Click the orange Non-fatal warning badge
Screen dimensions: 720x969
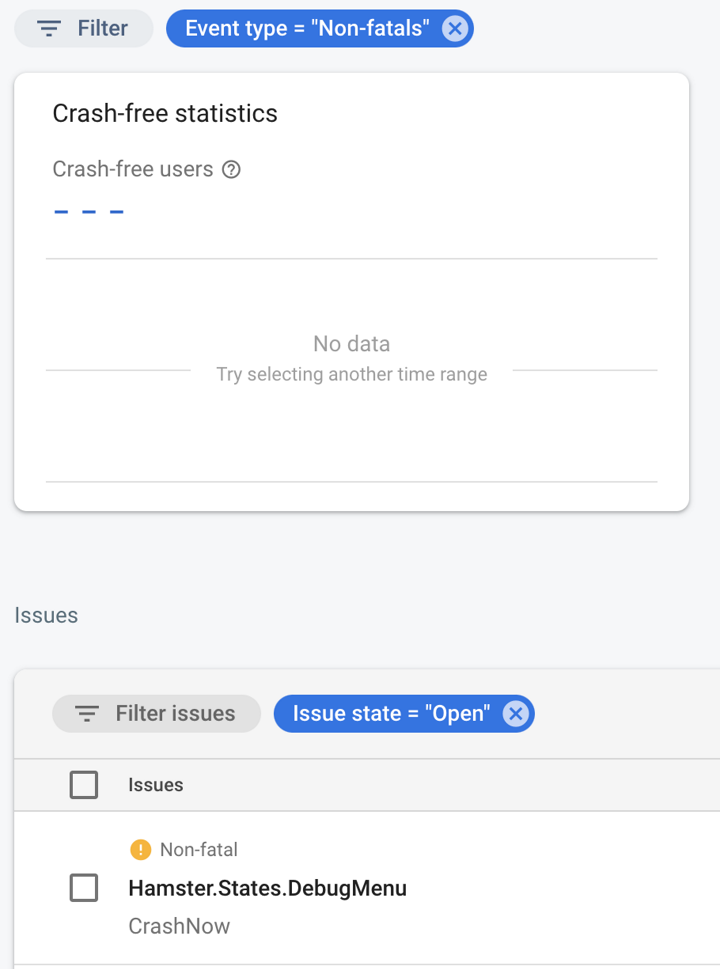(140, 849)
